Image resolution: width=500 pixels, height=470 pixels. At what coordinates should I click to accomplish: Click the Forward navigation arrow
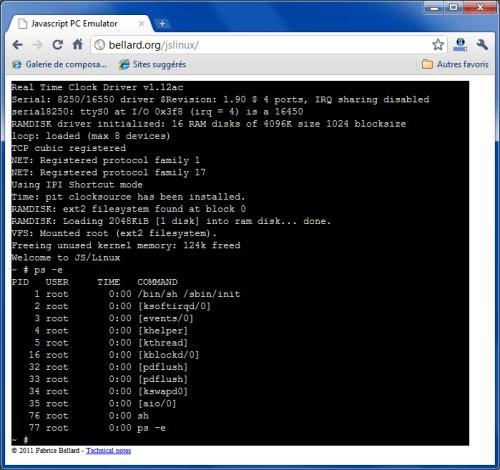[x=37, y=45]
